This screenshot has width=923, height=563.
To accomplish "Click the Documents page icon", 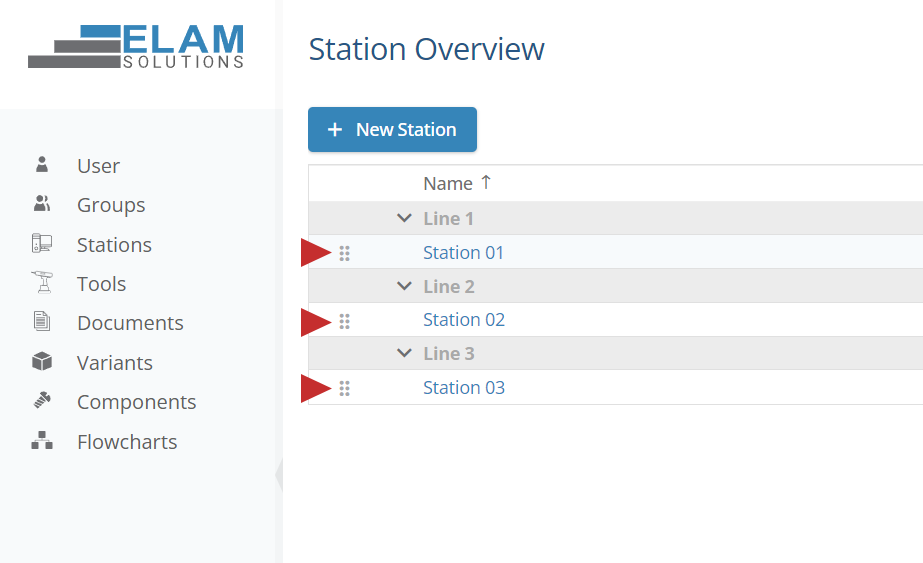I will pyautogui.click(x=42, y=322).
